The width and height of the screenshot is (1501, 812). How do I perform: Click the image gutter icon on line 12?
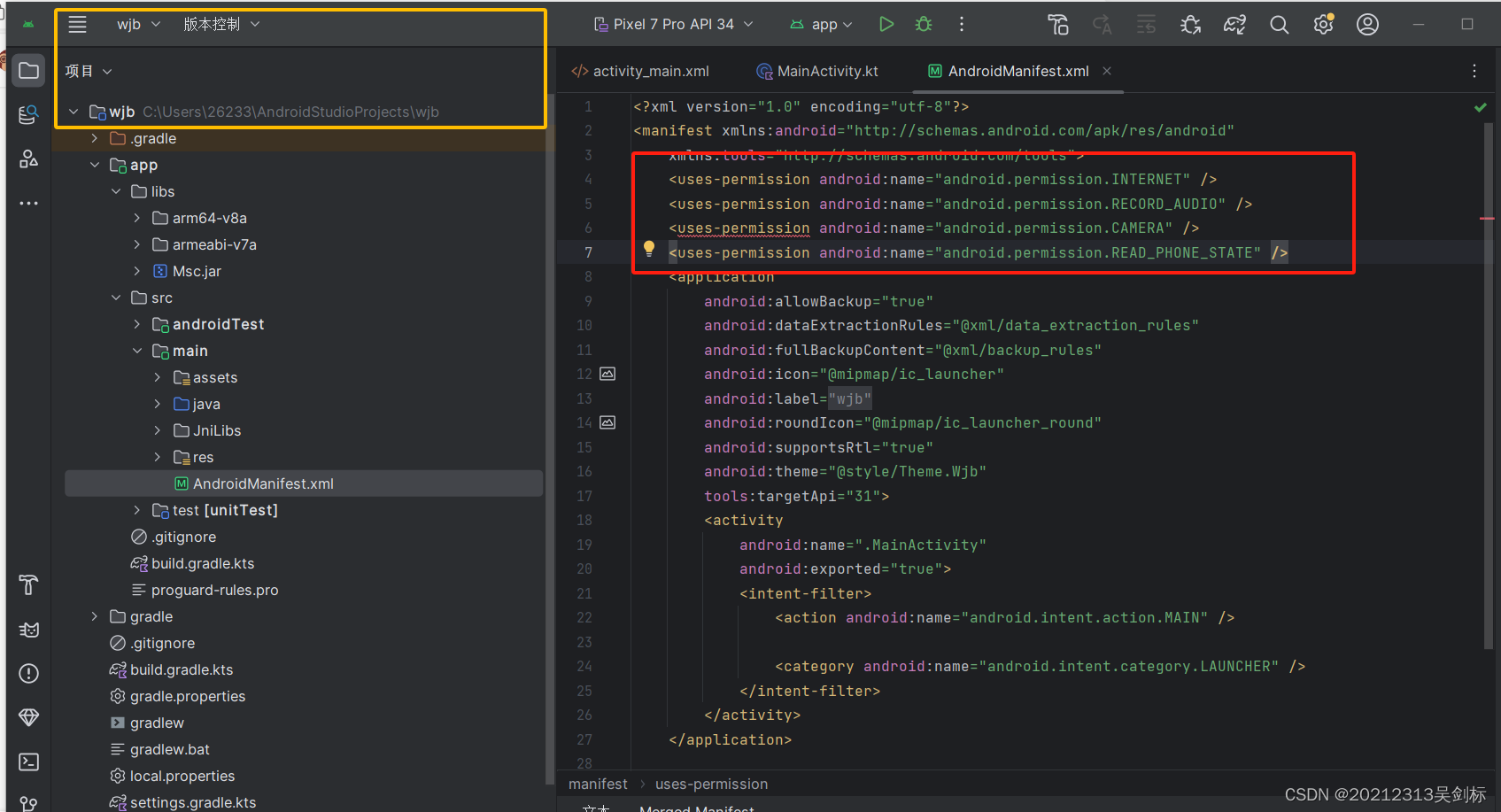(x=607, y=374)
